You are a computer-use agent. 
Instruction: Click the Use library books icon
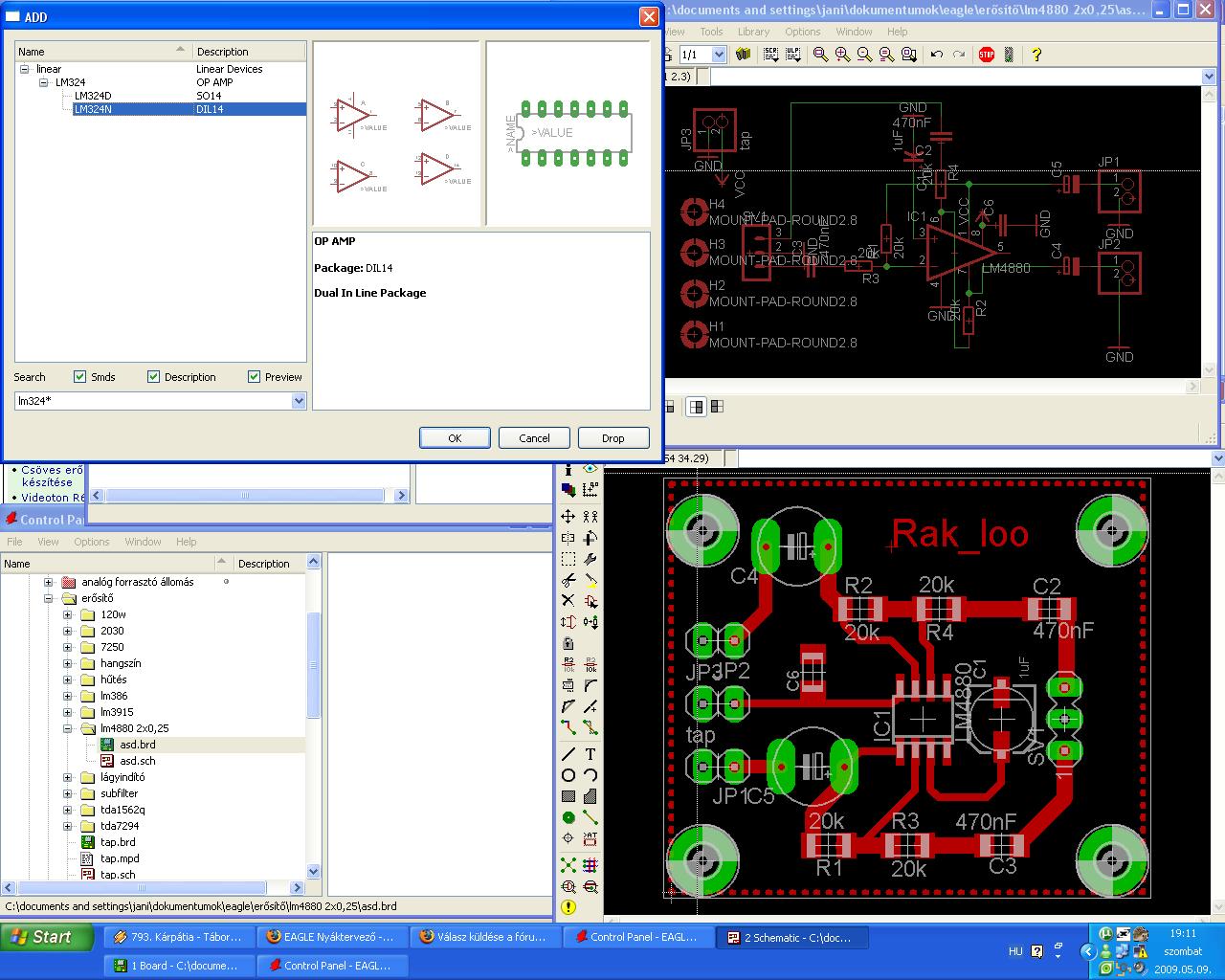tap(743, 55)
